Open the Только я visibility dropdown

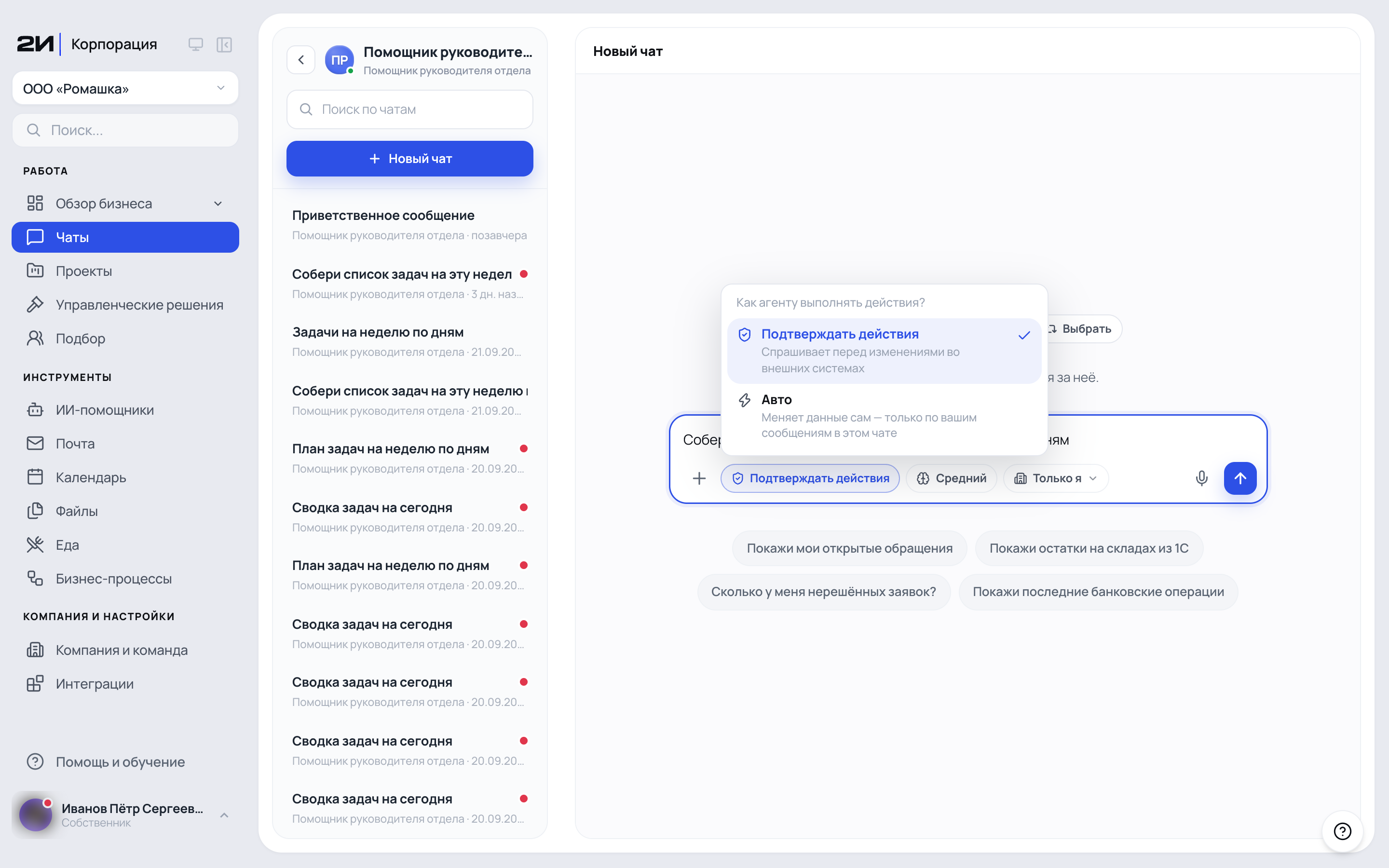pyautogui.click(x=1056, y=478)
